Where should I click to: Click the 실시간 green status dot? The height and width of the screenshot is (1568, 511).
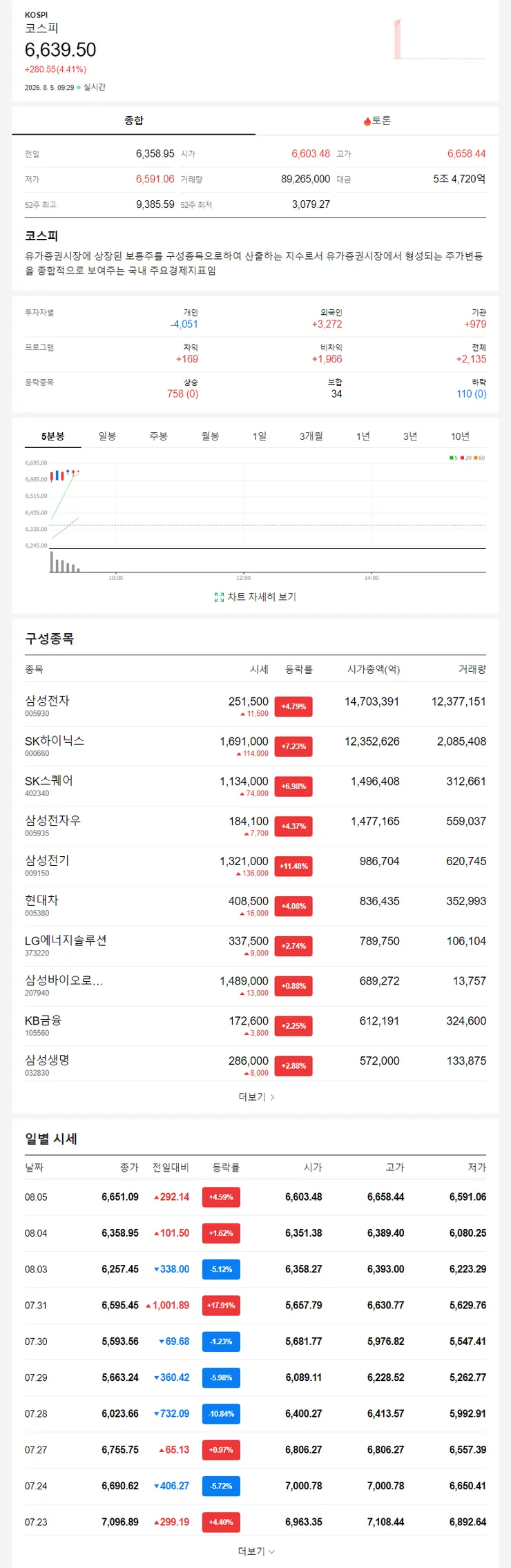79,88
